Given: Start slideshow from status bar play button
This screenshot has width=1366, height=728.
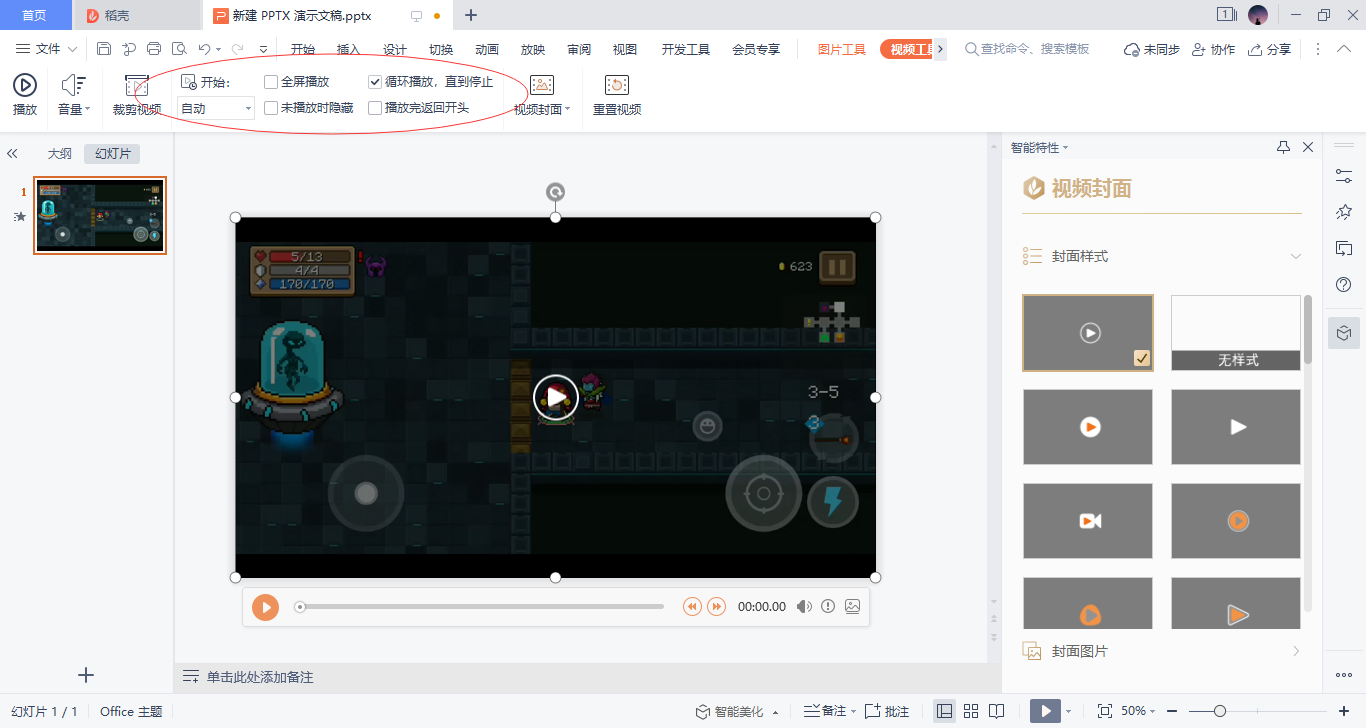Looking at the screenshot, I should 1045,711.
